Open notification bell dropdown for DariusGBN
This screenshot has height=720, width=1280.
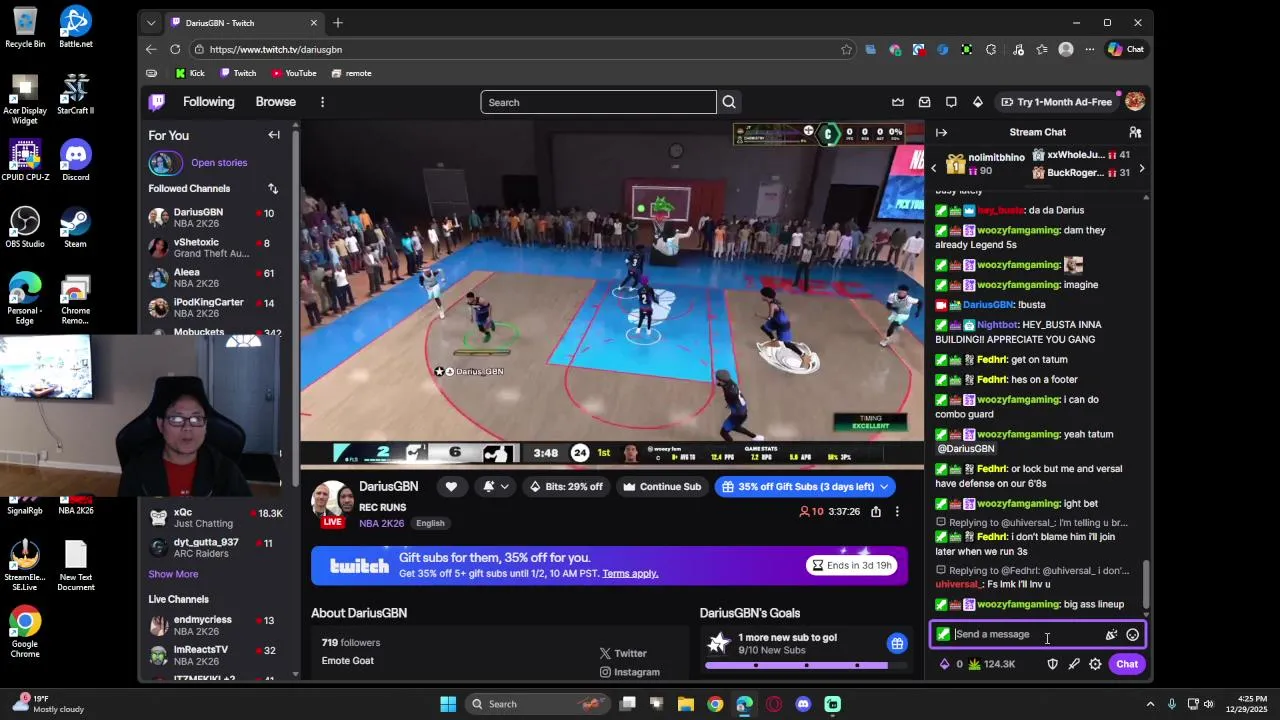point(495,487)
